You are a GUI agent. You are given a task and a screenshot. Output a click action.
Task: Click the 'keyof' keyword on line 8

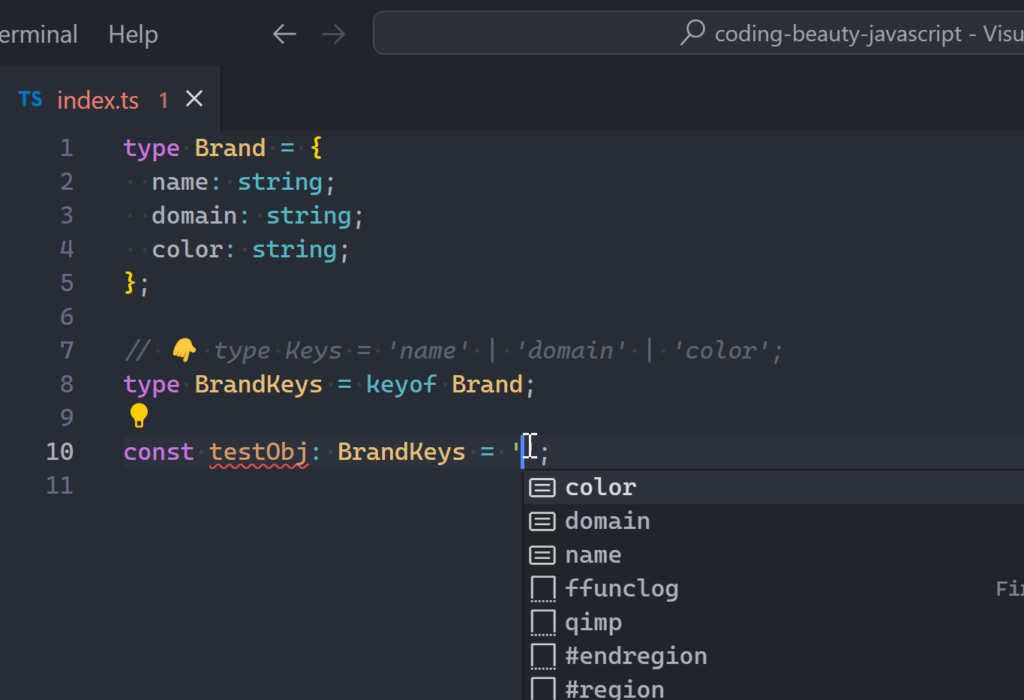pos(400,385)
